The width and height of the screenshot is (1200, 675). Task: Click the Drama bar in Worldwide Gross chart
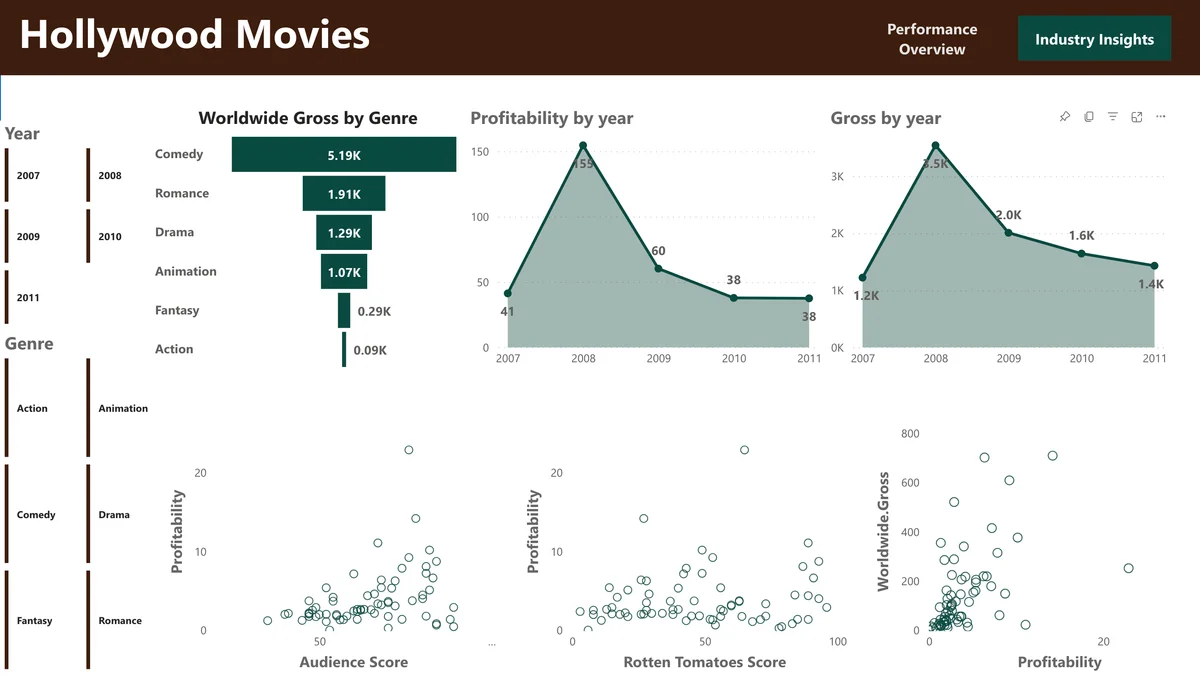343,232
